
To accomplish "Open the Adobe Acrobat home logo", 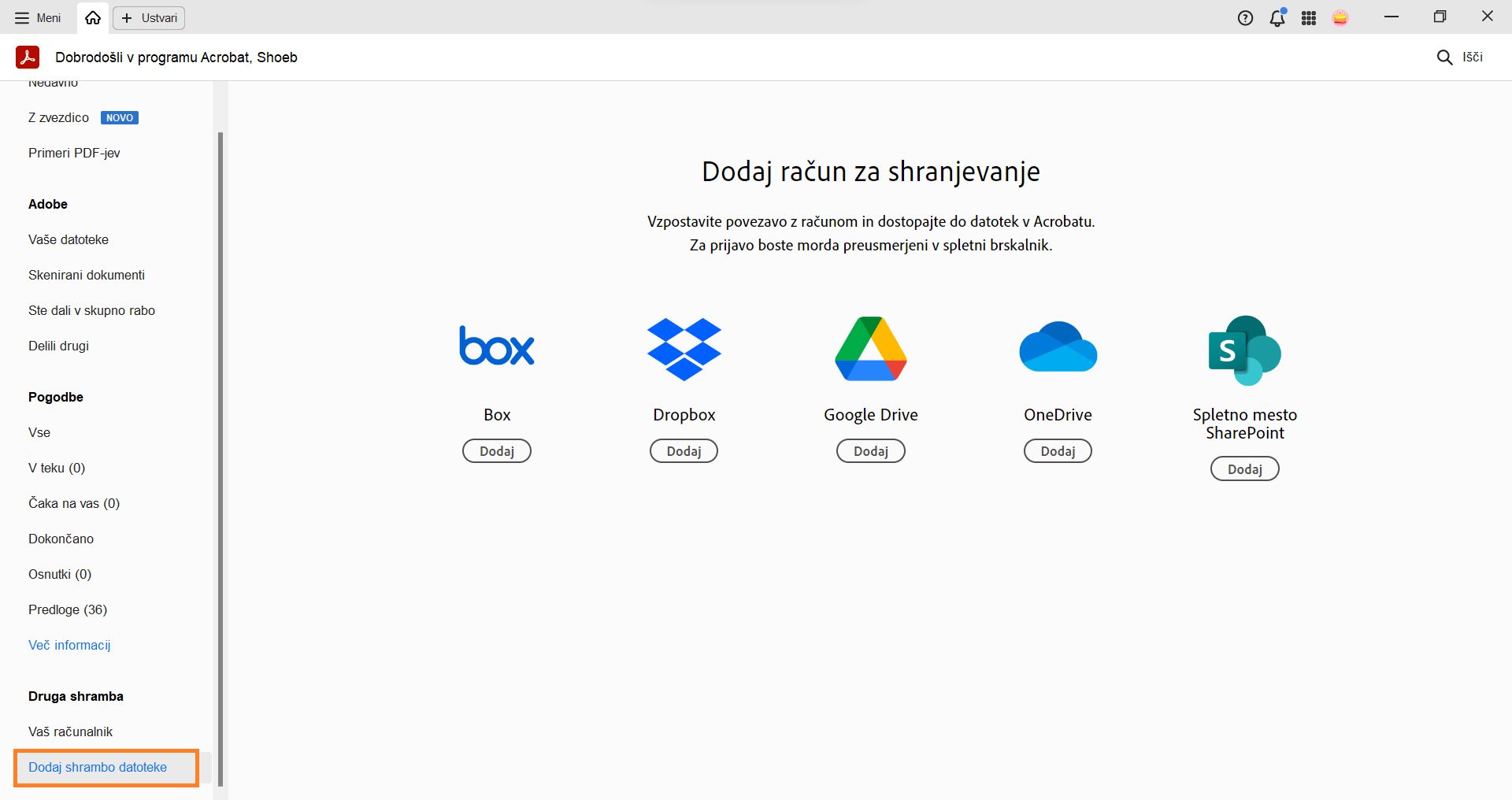I will coord(27,57).
